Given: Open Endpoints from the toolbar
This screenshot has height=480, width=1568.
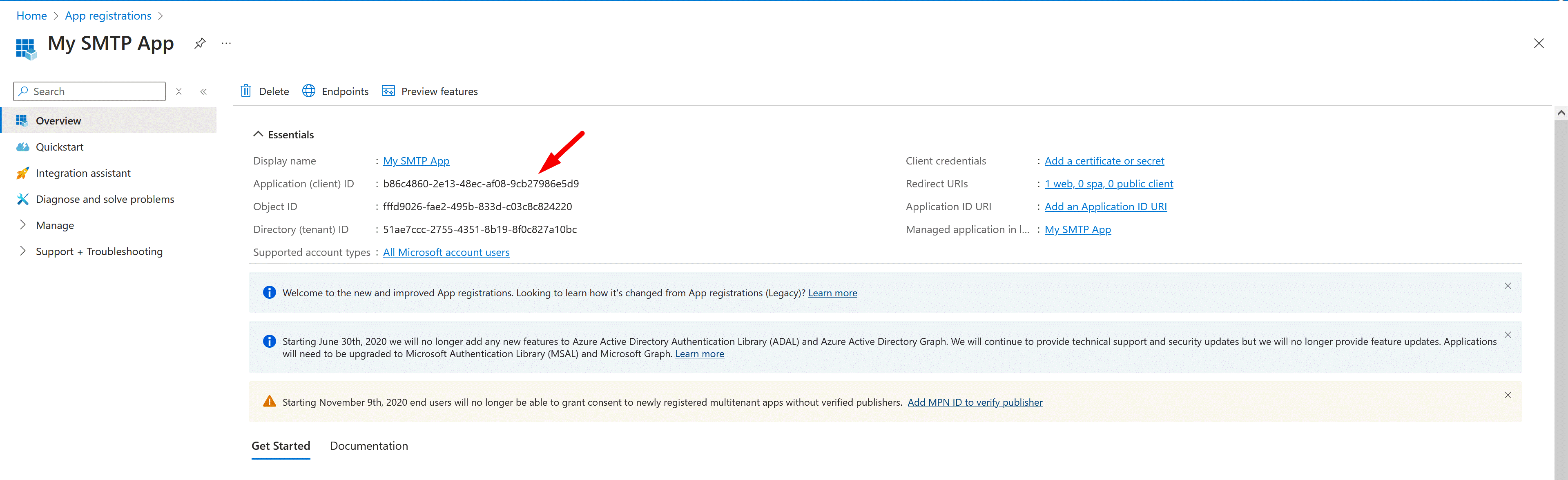Looking at the screenshot, I should [x=335, y=91].
